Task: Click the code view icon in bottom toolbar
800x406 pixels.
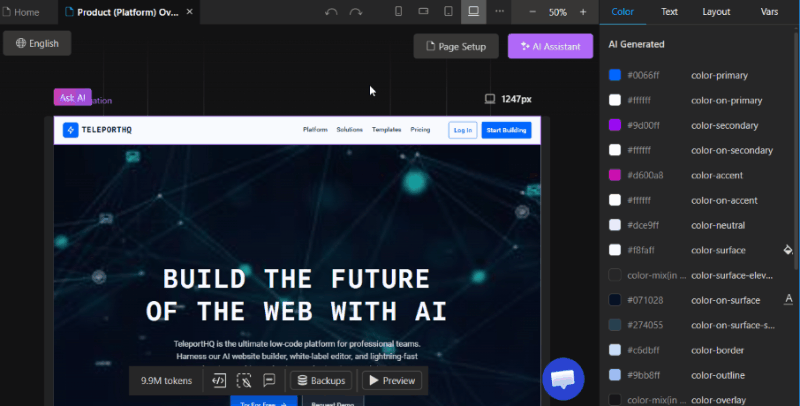Action: click(x=219, y=380)
